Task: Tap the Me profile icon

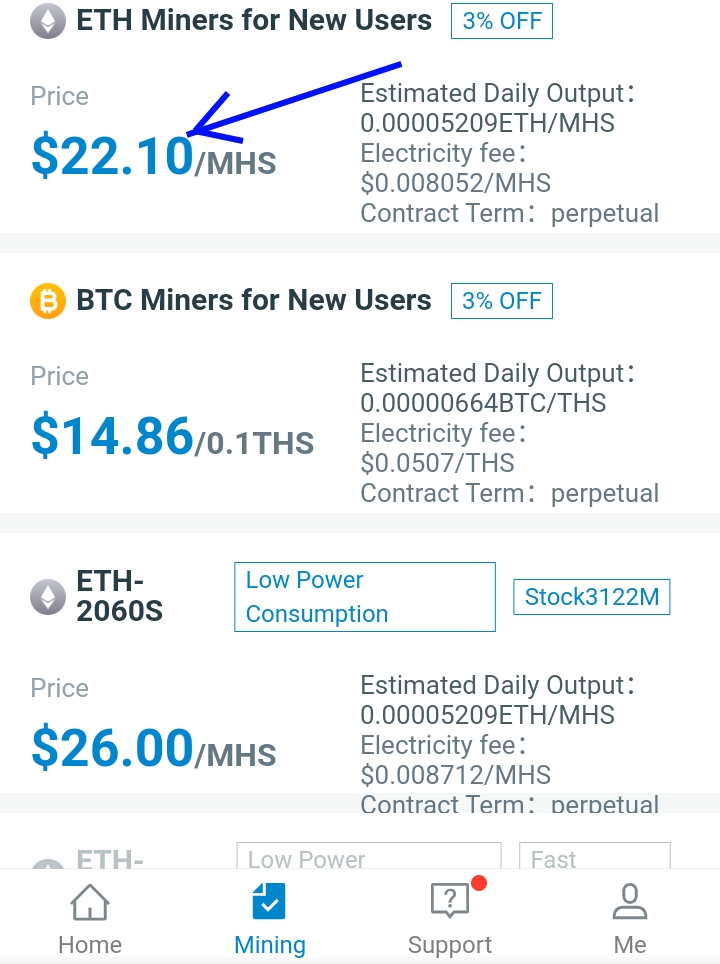Action: coord(630,902)
